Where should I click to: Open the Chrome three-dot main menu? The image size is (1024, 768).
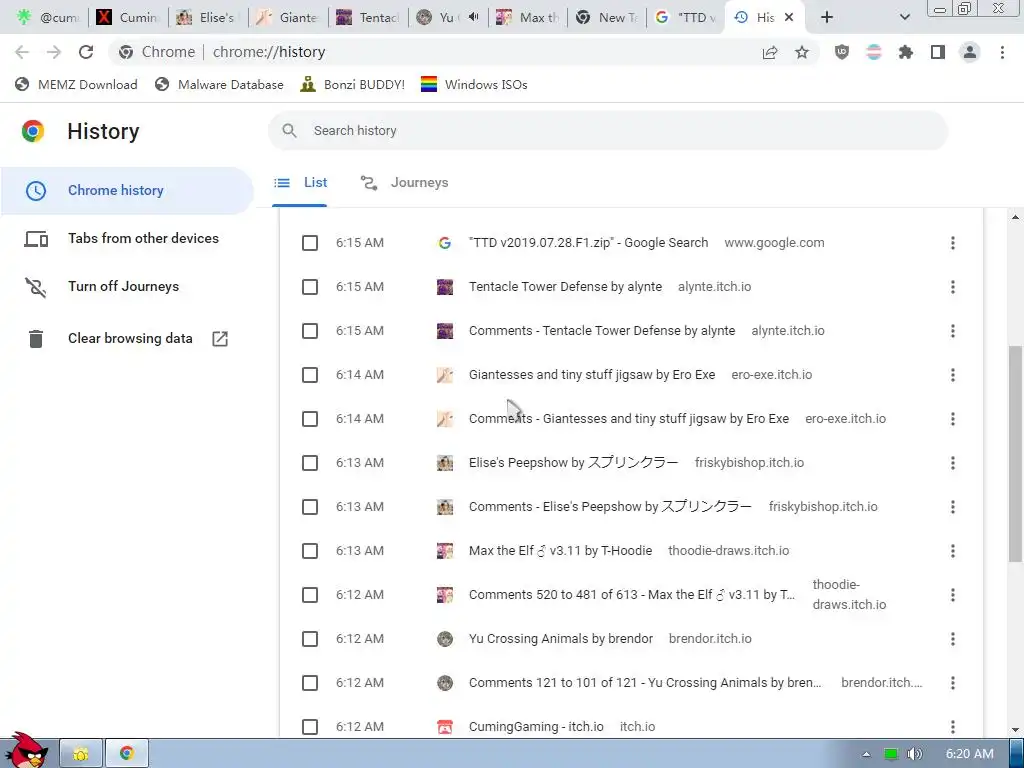pos(1002,52)
